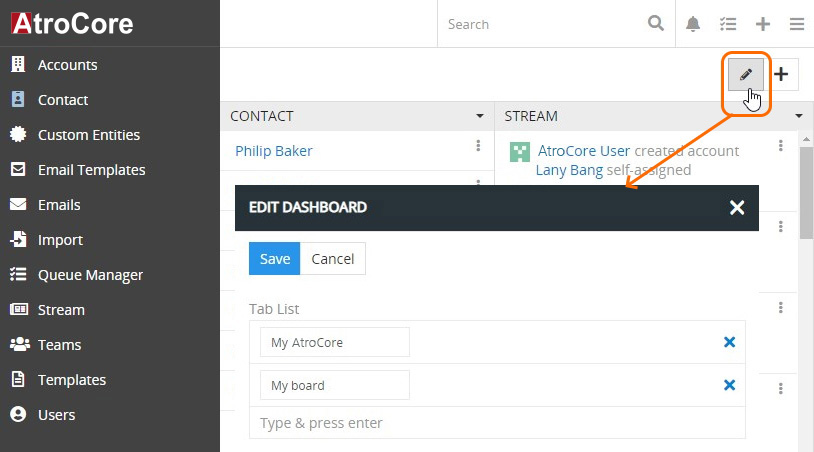The width and height of the screenshot is (814, 452).
Task: Click the My board tab name field
Action: tap(335, 385)
